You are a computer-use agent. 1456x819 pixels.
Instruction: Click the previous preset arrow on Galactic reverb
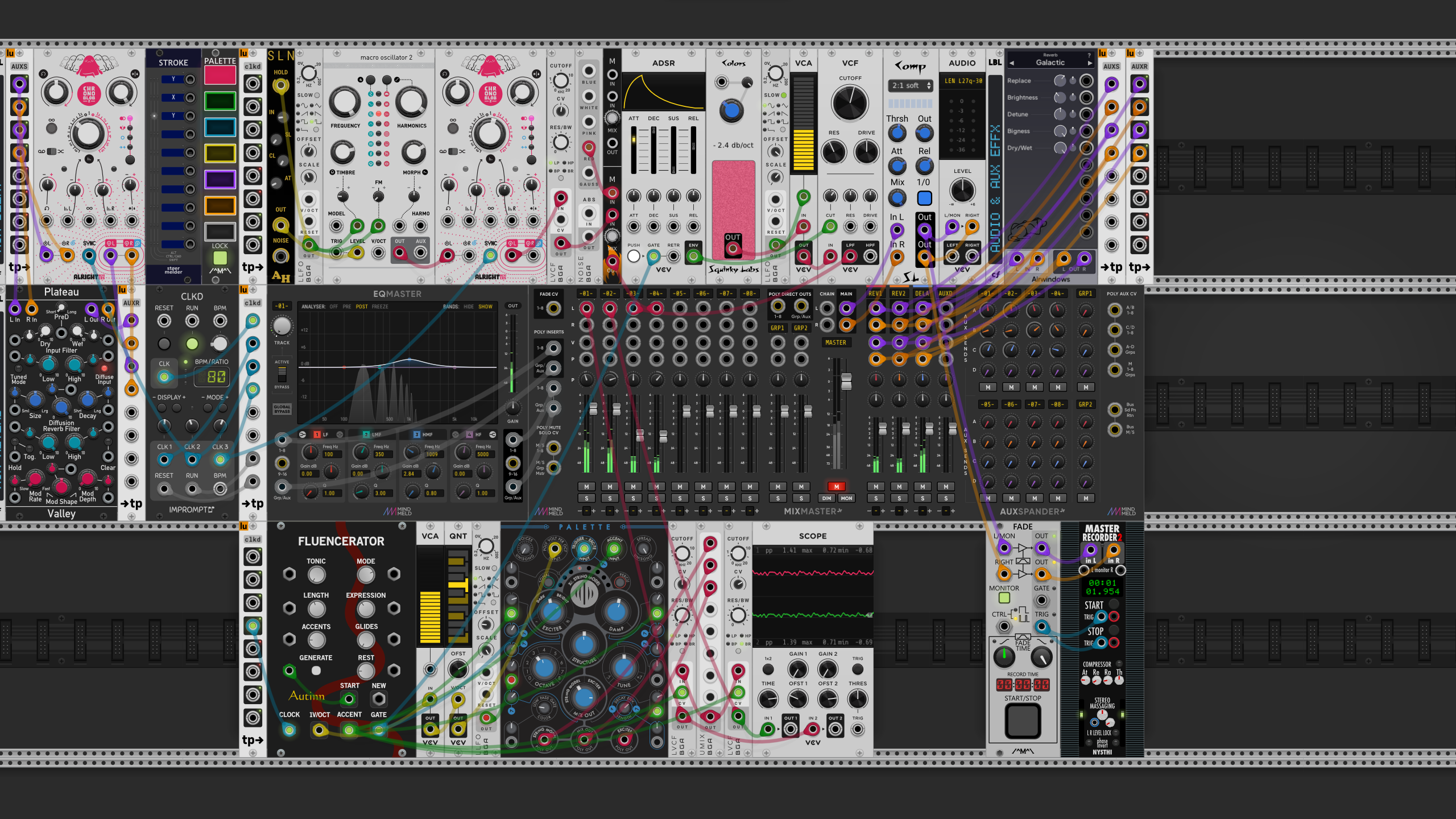coord(1012,63)
